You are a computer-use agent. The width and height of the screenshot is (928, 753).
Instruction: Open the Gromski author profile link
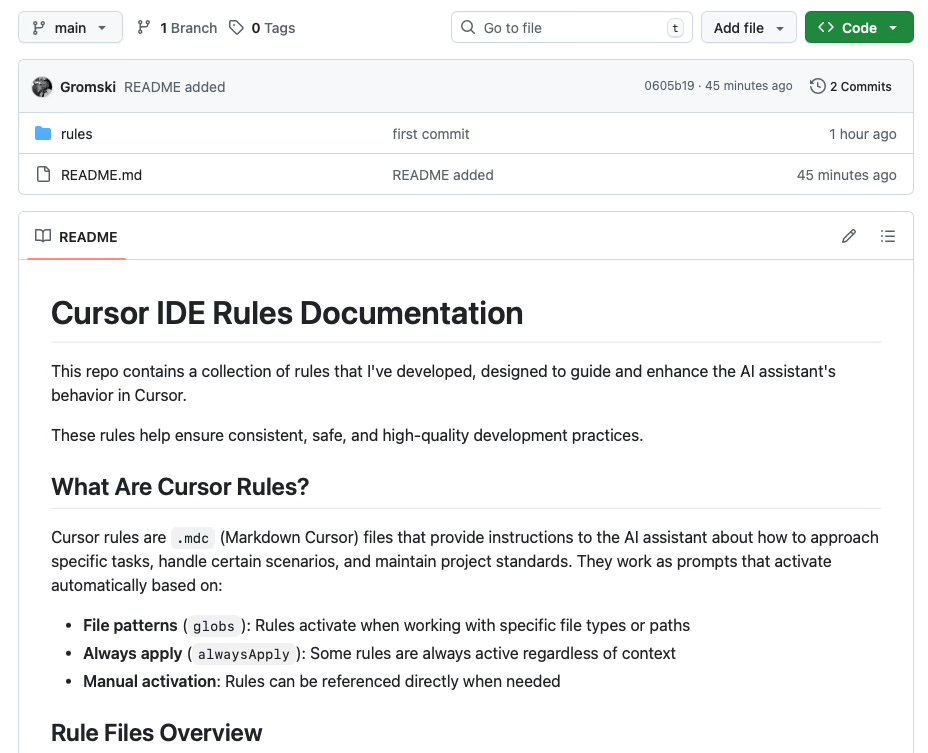pos(88,87)
